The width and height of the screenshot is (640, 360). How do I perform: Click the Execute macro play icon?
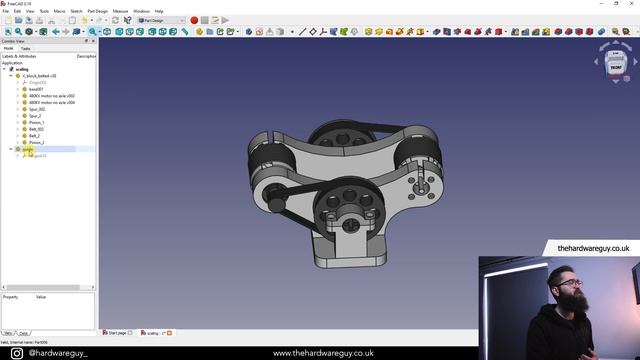[225, 20]
